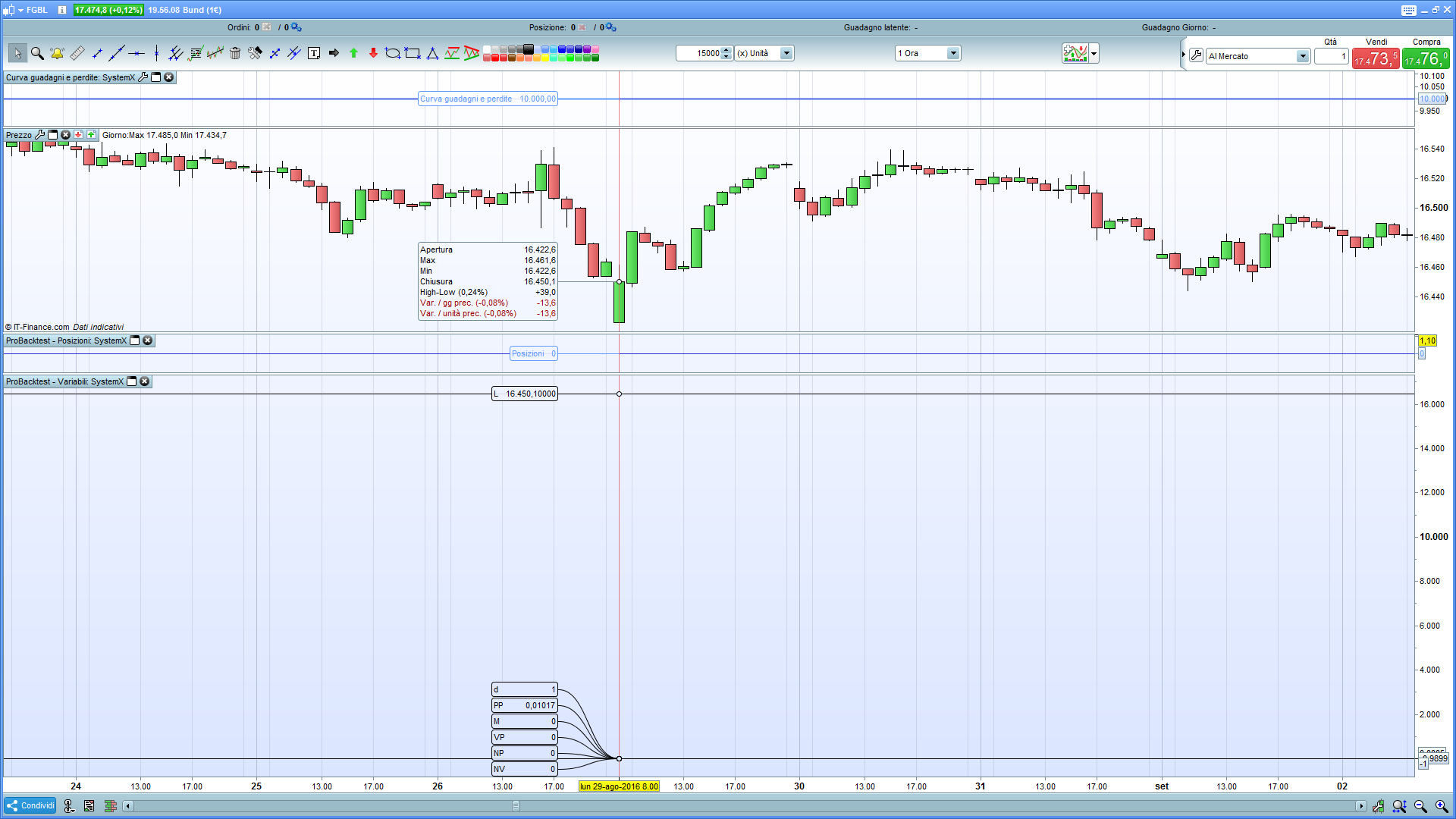1456x819 pixels.
Task: Select the triangle drawing tool
Action: (x=432, y=53)
